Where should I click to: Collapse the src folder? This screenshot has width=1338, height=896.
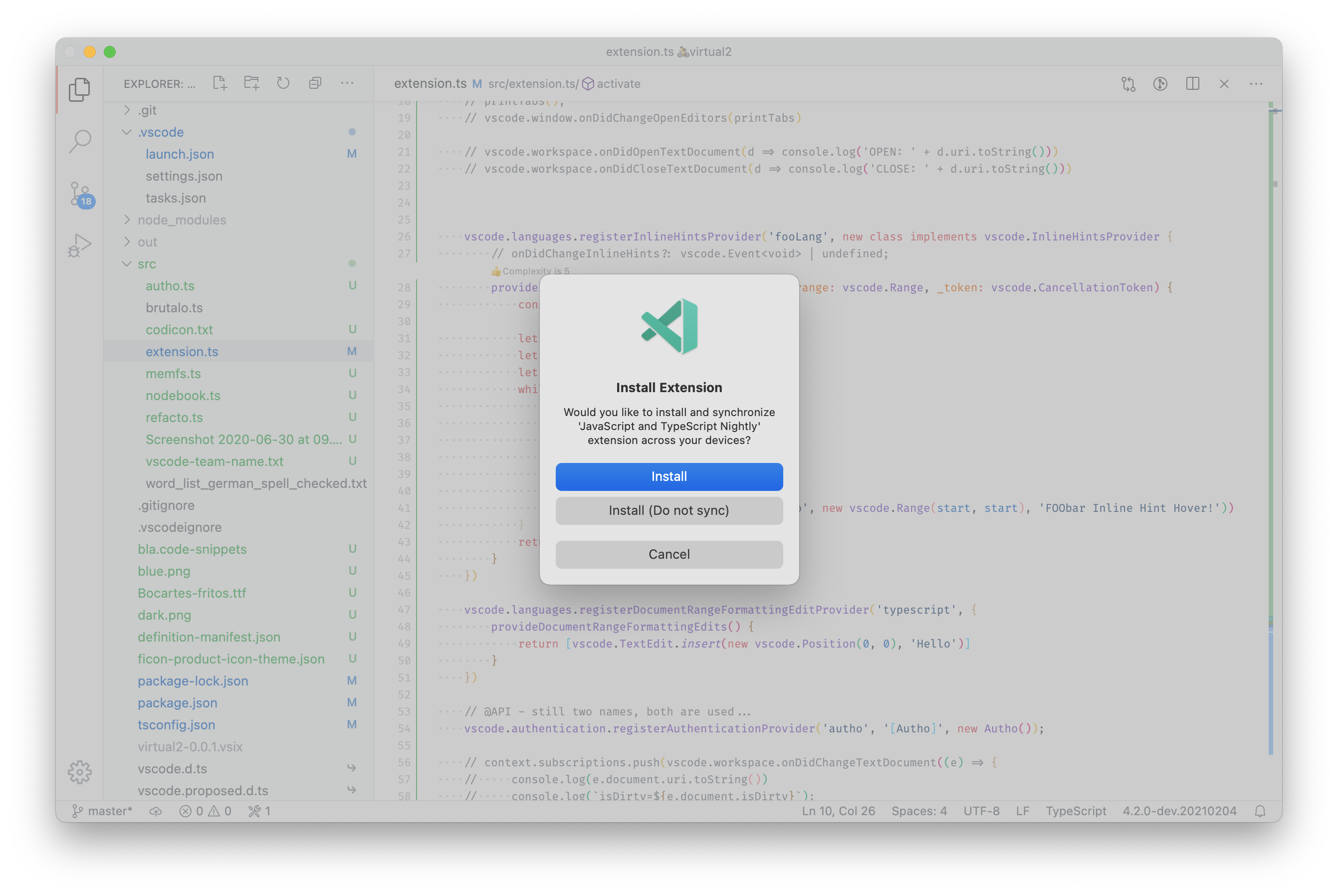point(146,264)
